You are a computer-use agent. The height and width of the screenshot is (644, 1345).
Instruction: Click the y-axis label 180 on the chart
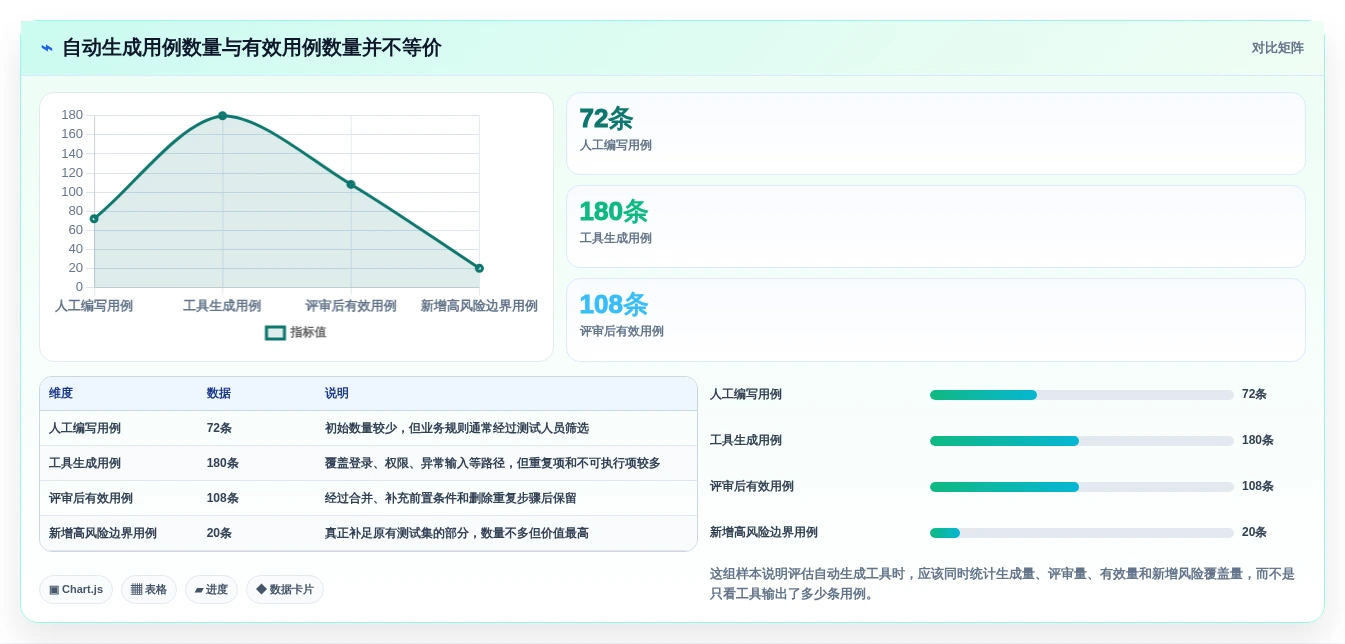click(72, 115)
